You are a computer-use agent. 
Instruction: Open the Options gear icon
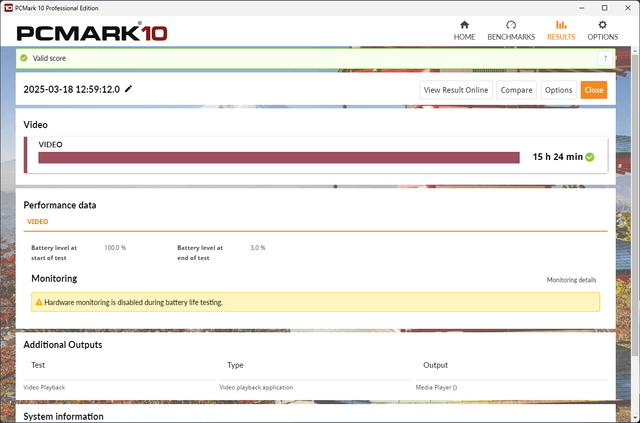tap(602, 25)
